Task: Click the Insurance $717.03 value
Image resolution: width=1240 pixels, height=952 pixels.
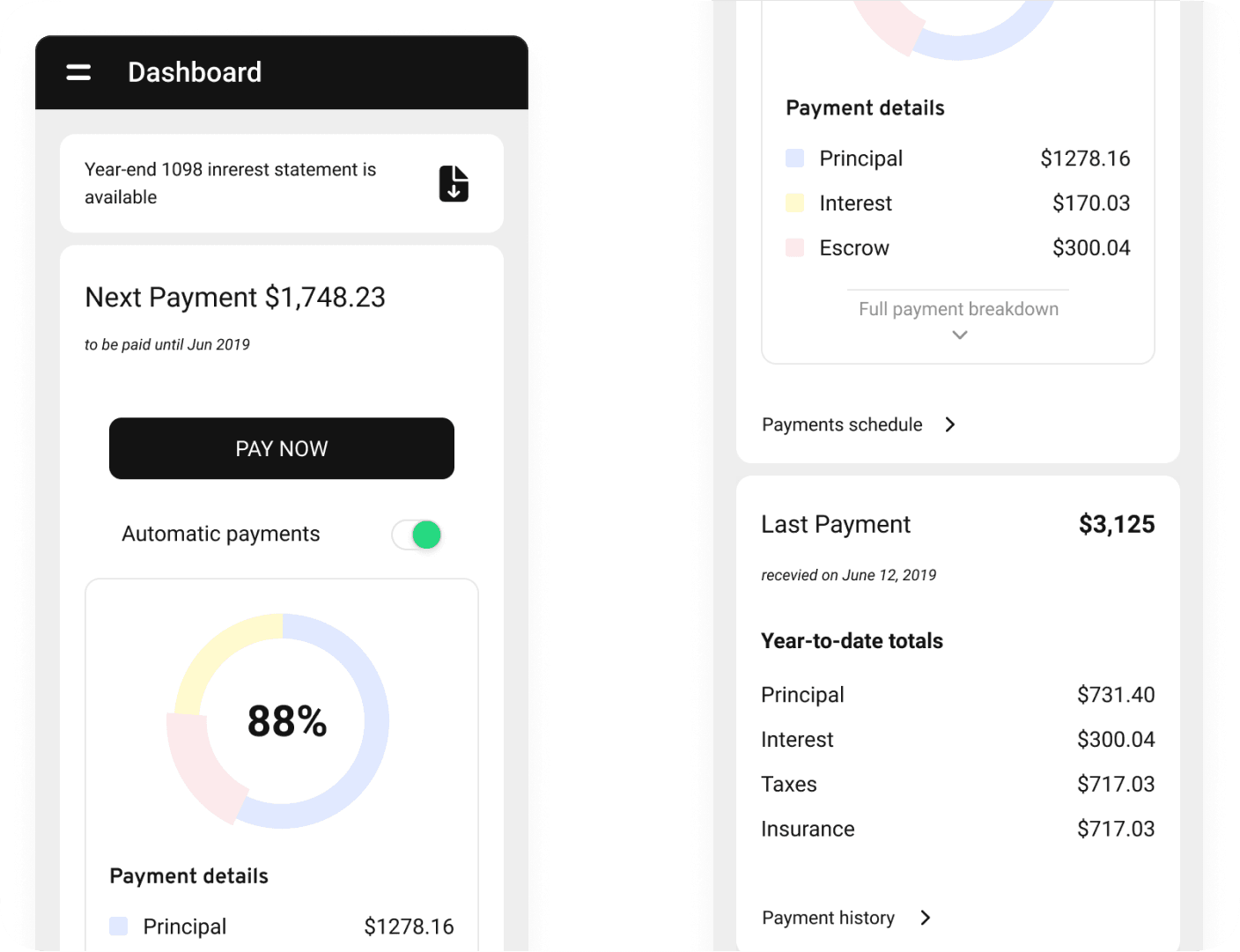Action: (x=1116, y=830)
